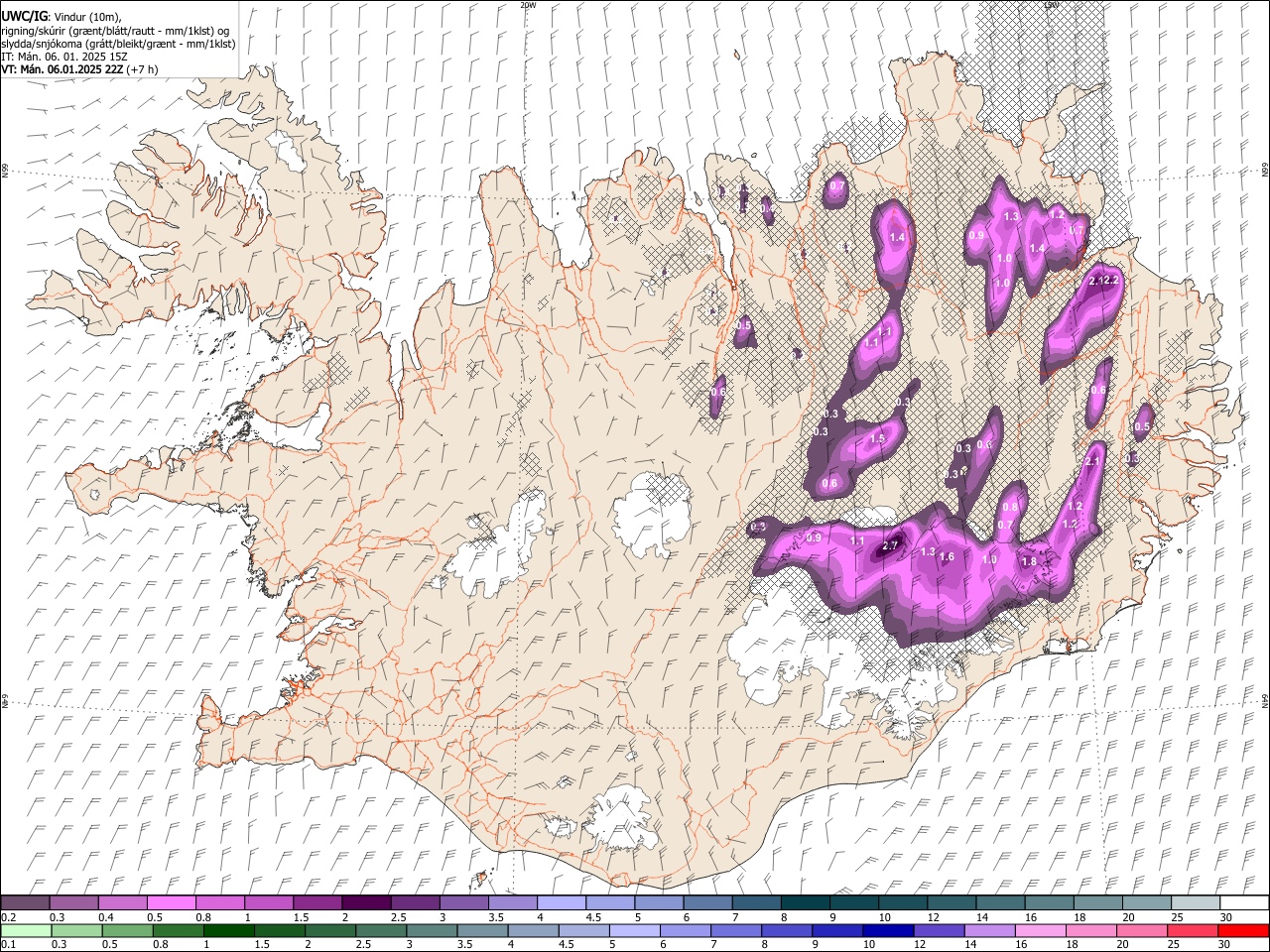Click the 'IT: Mán. 06. 01. 2025 15Z' timestamp

(64, 57)
